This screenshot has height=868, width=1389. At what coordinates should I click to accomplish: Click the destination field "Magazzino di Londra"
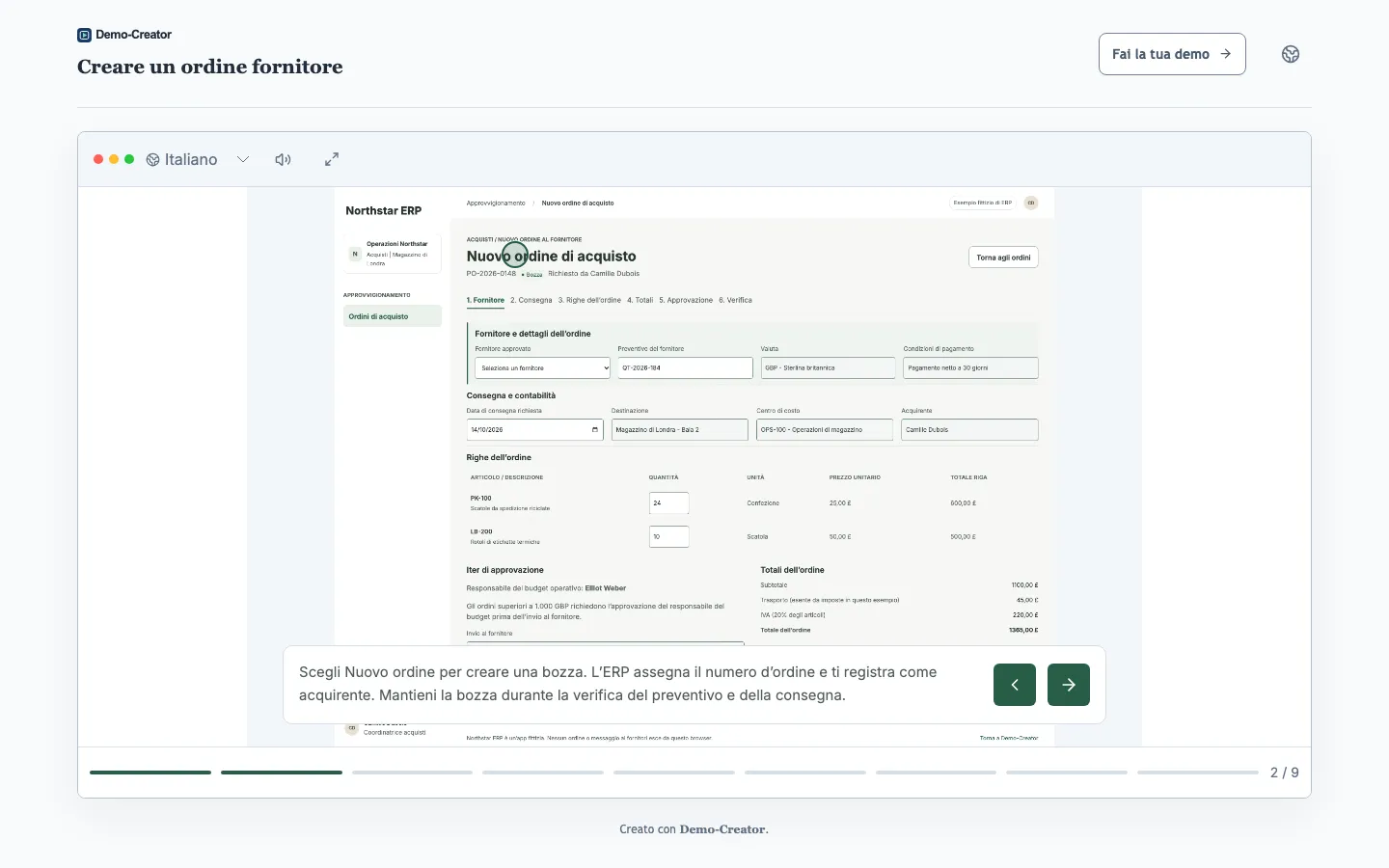[680, 430]
